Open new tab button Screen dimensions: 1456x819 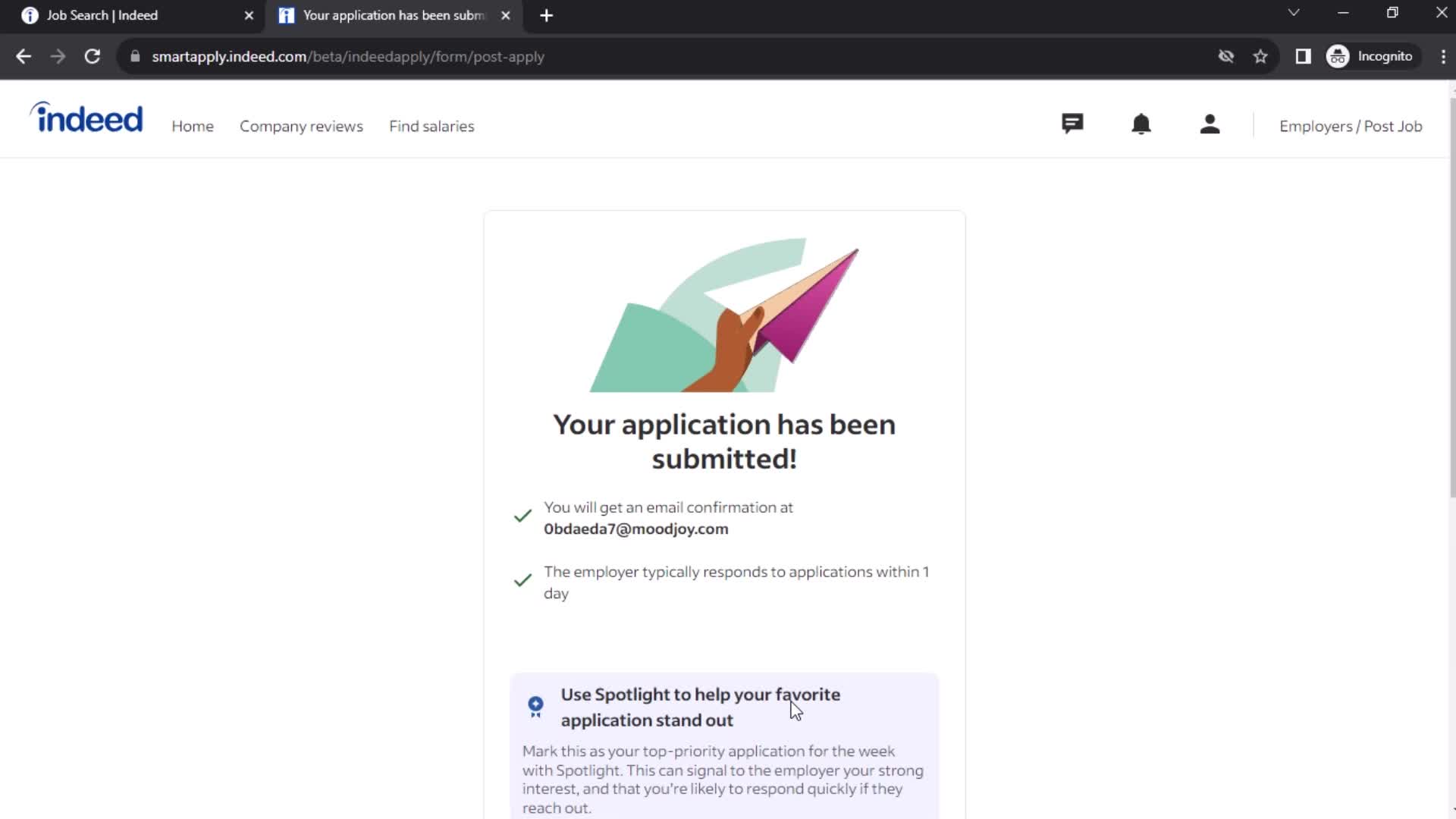point(545,15)
